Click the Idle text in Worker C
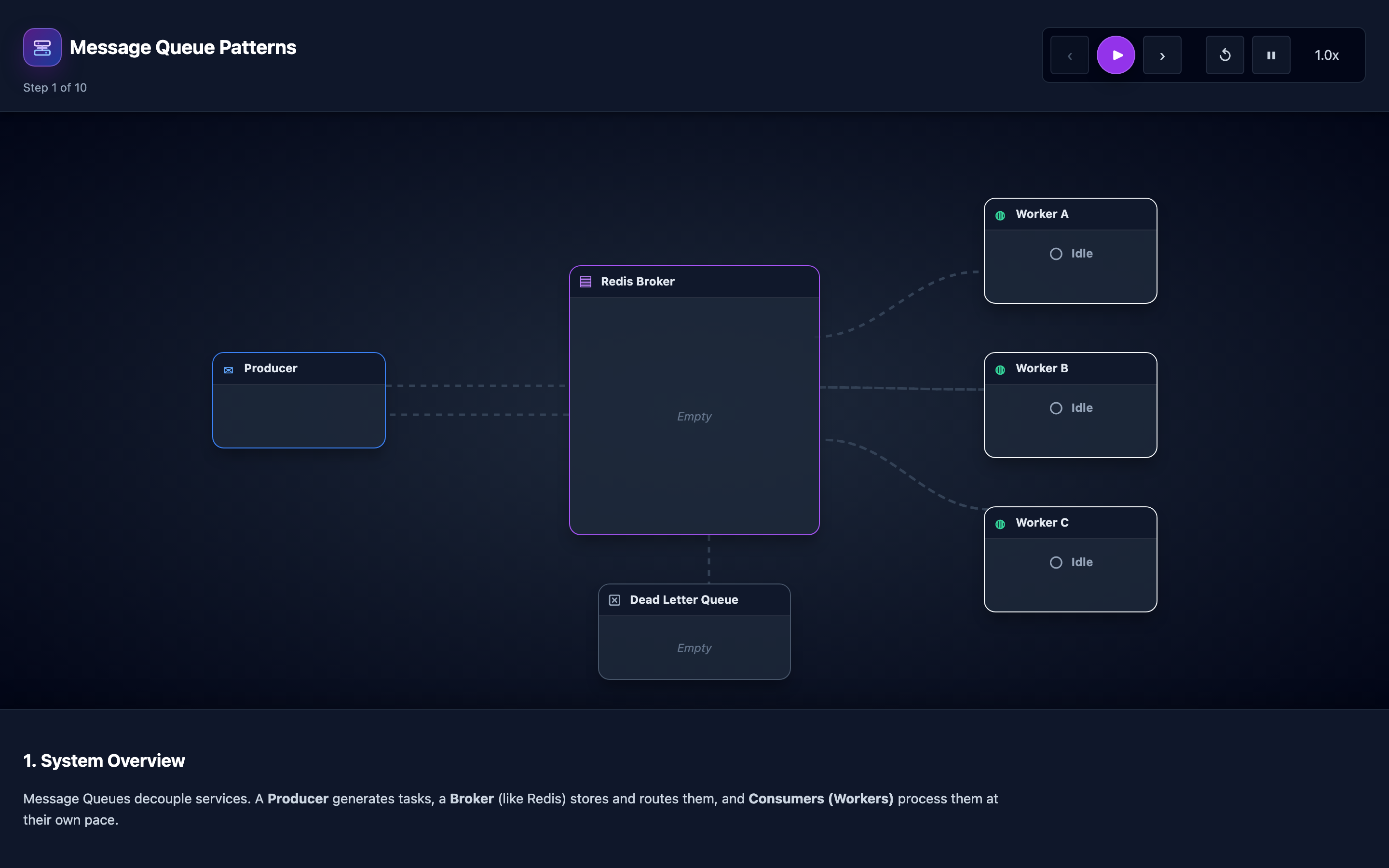This screenshot has width=1389, height=868. pos(1081,563)
